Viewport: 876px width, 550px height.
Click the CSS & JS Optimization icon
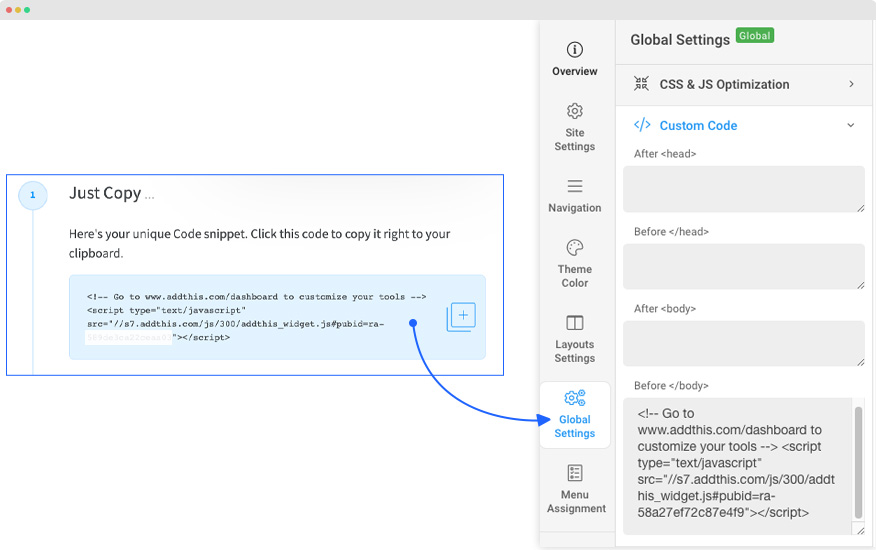point(641,84)
